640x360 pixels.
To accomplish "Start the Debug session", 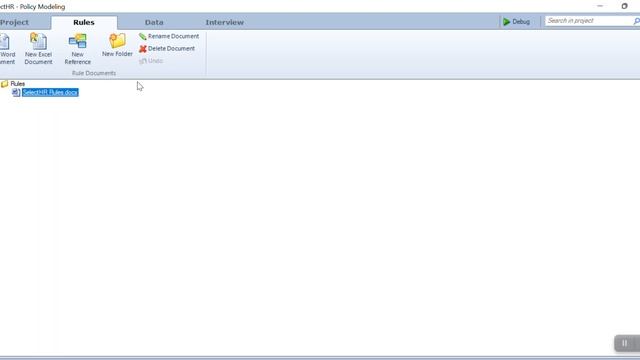I will (516, 22).
